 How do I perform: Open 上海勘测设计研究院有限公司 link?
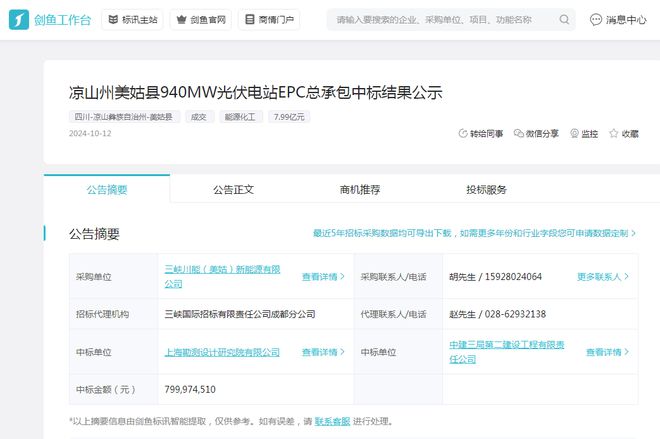pos(222,352)
